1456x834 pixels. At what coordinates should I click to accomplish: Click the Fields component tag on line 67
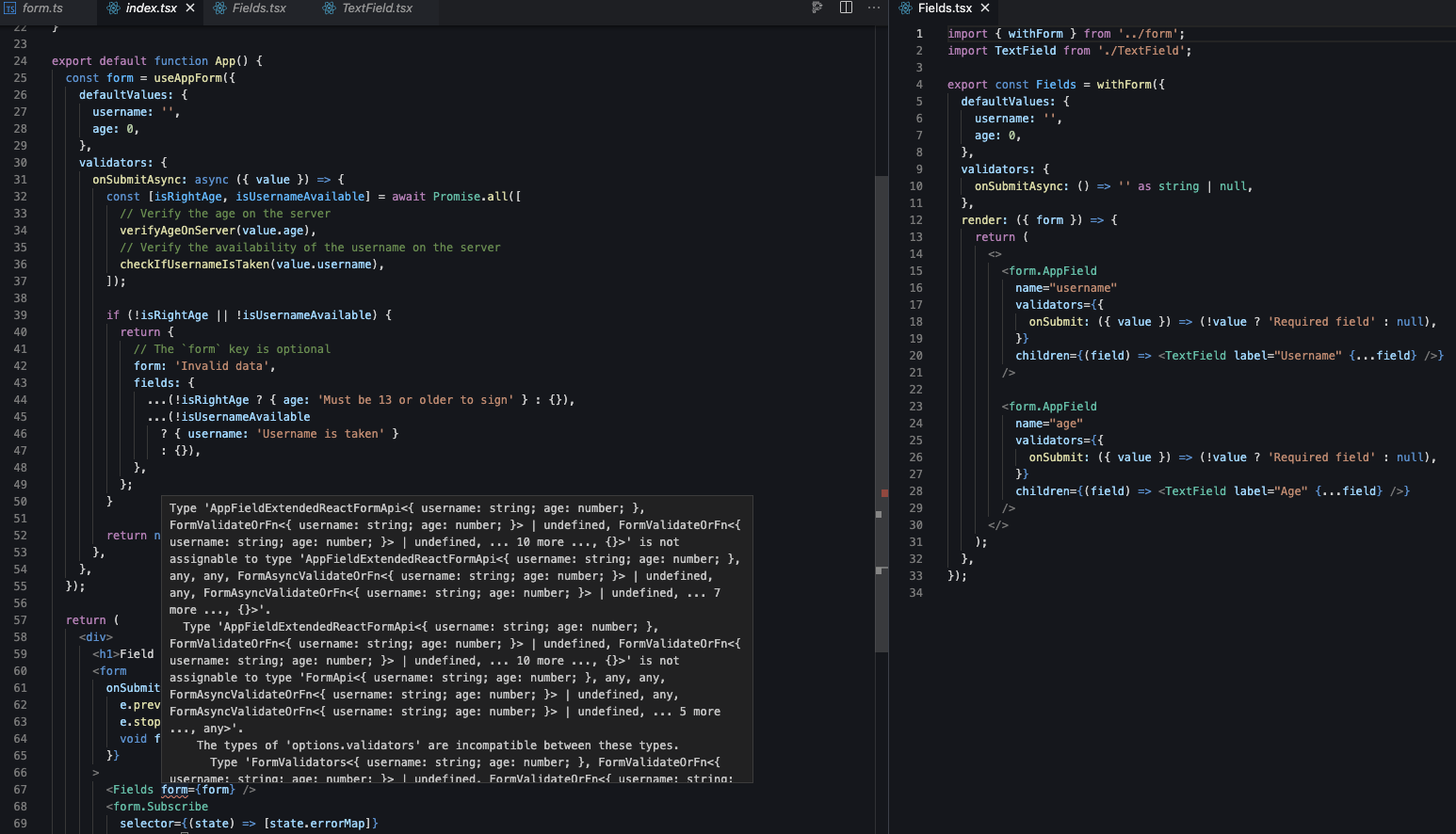(133, 790)
